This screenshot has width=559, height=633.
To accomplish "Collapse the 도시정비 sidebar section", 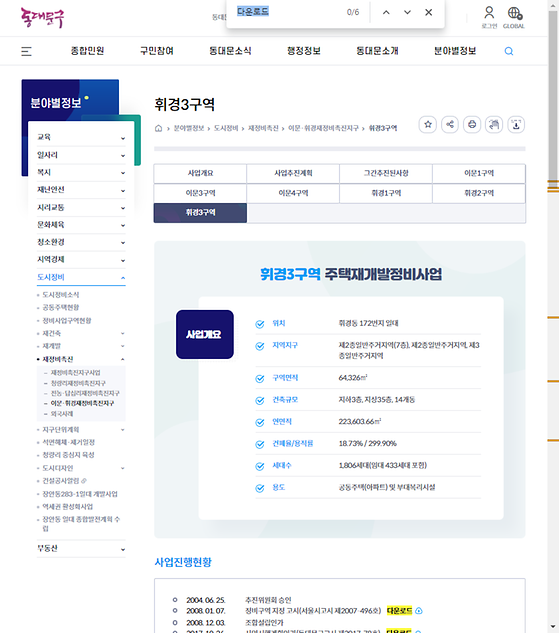I will coord(81,277).
